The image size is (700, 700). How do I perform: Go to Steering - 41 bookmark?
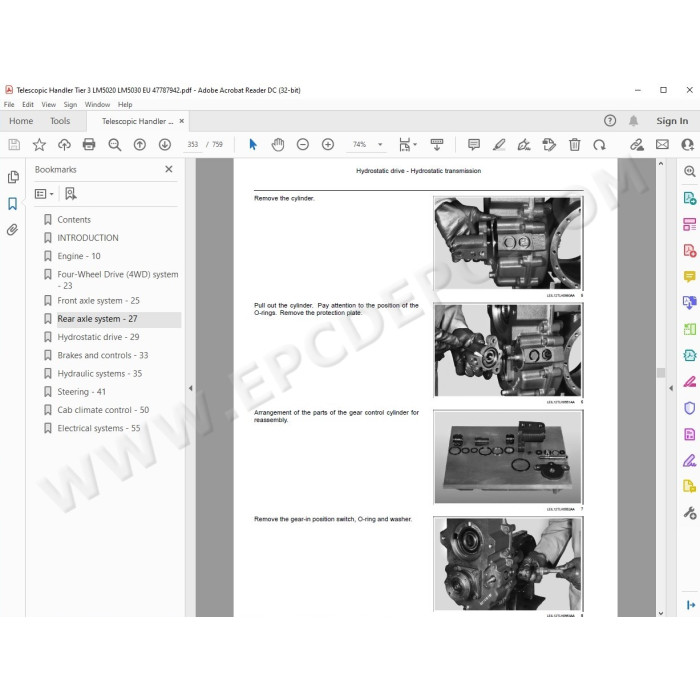click(81, 392)
